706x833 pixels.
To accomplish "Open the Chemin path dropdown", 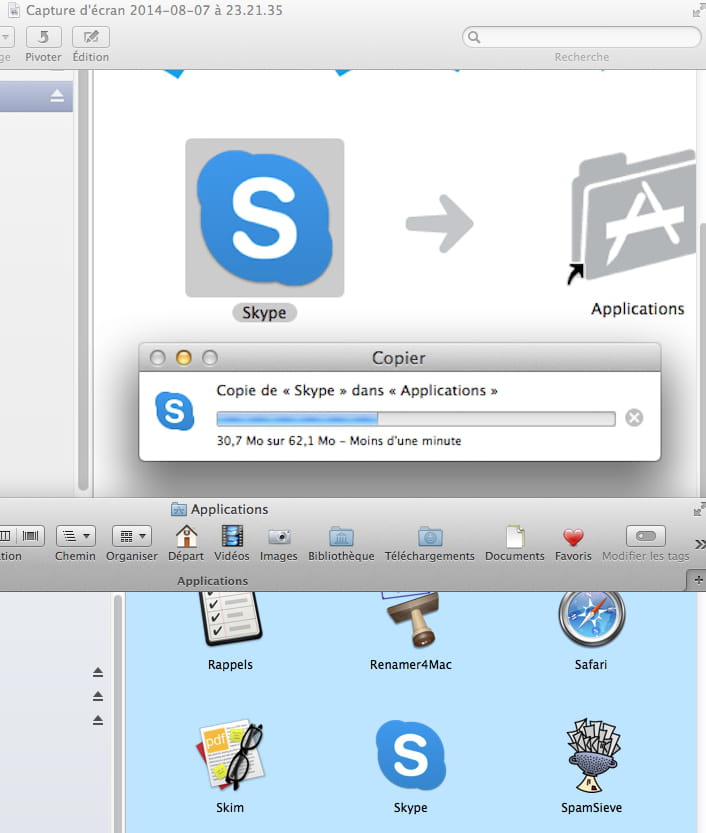I will [75, 536].
